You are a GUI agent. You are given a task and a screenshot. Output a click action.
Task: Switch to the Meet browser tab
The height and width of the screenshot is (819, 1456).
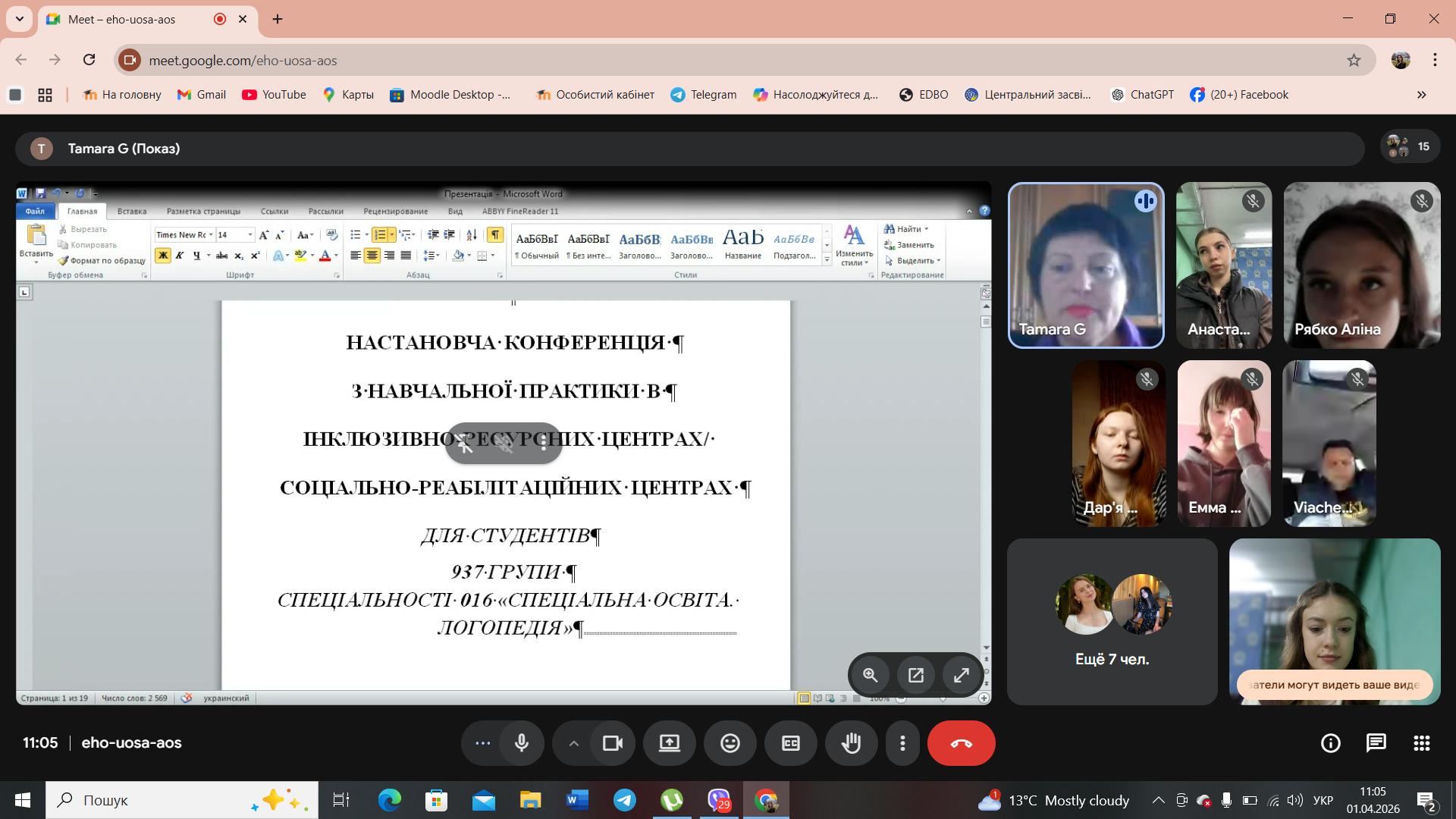pyautogui.click(x=121, y=19)
